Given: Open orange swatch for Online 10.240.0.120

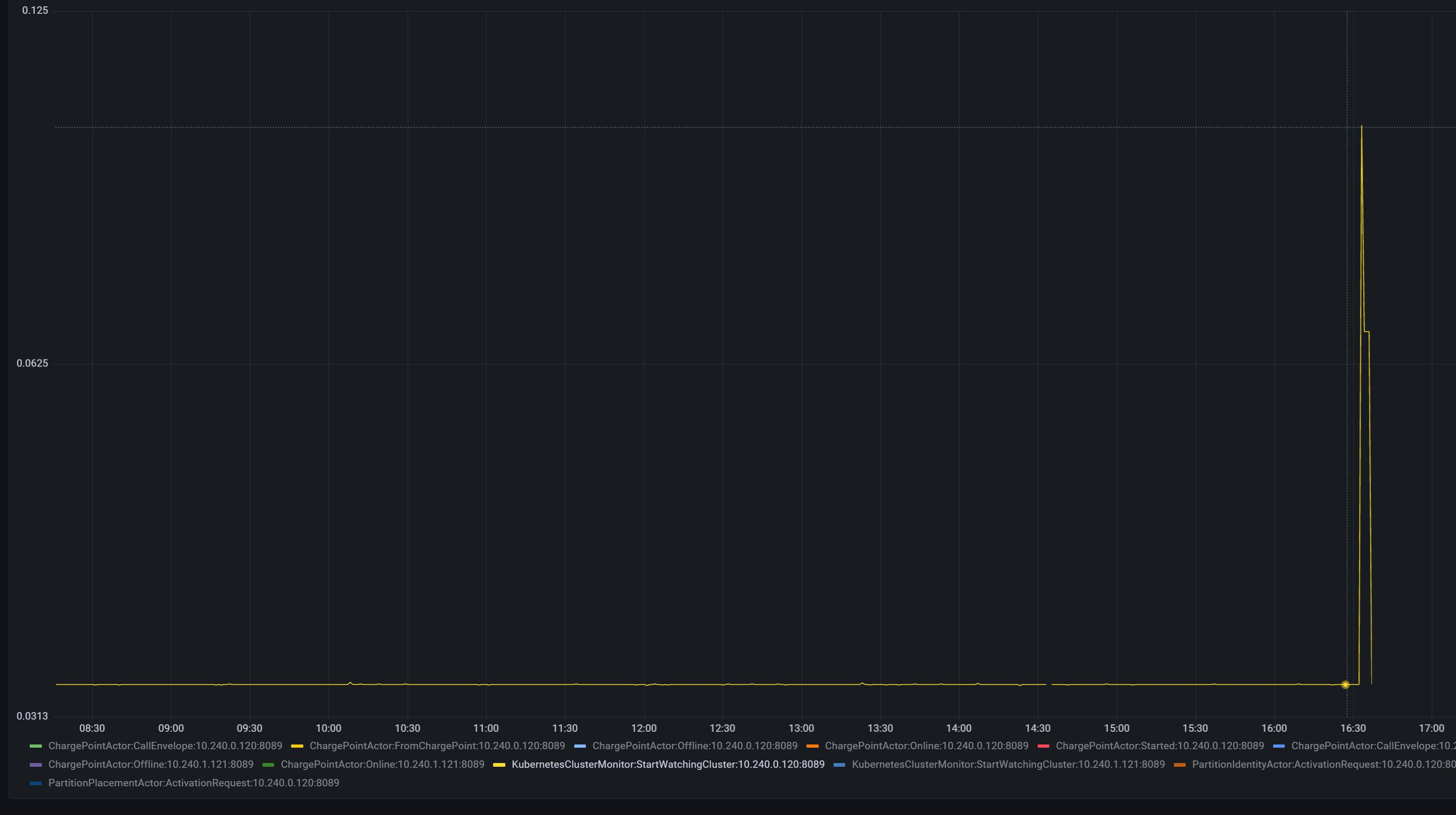Looking at the screenshot, I should click(x=812, y=746).
